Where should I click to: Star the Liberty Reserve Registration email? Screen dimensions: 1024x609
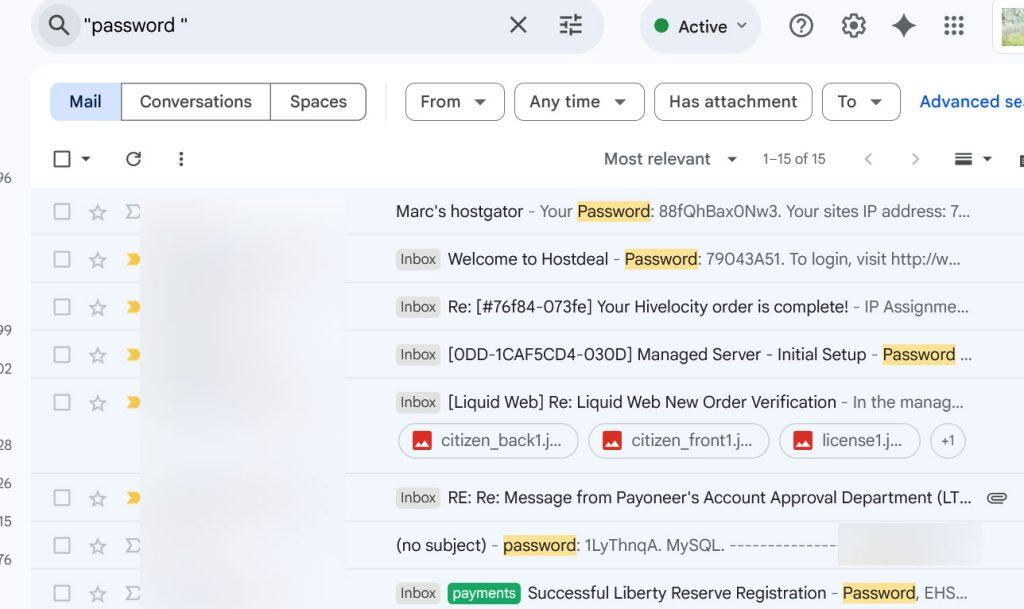[x=98, y=593]
